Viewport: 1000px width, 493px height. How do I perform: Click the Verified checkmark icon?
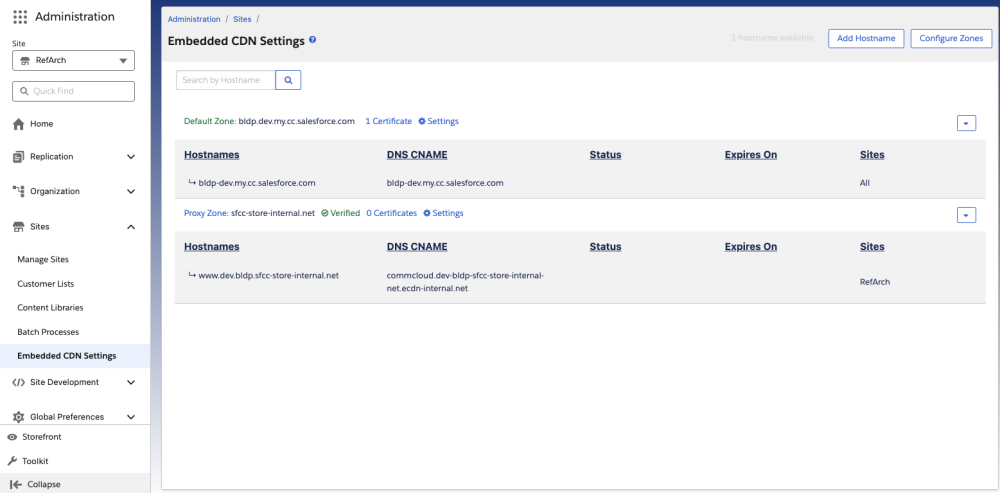click(x=325, y=213)
